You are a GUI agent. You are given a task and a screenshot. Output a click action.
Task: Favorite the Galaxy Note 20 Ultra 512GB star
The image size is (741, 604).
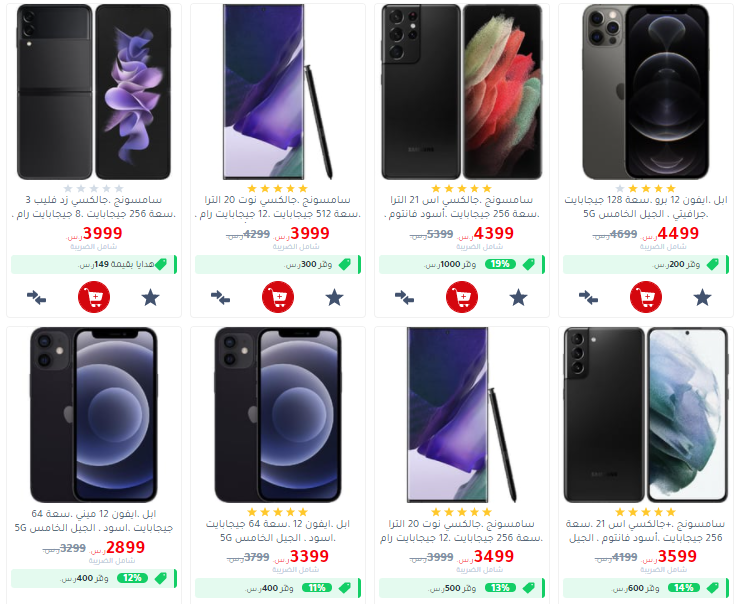pyautogui.click(x=335, y=298)
